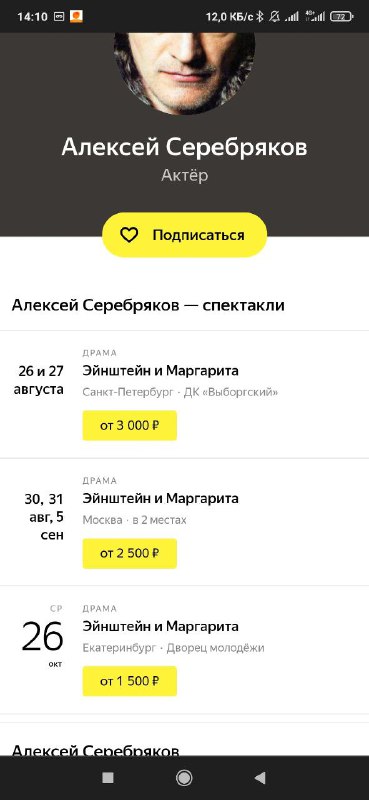Tap the 26 и 27 августа date
This screenshot has height=800, width=369.
point(41,380)
